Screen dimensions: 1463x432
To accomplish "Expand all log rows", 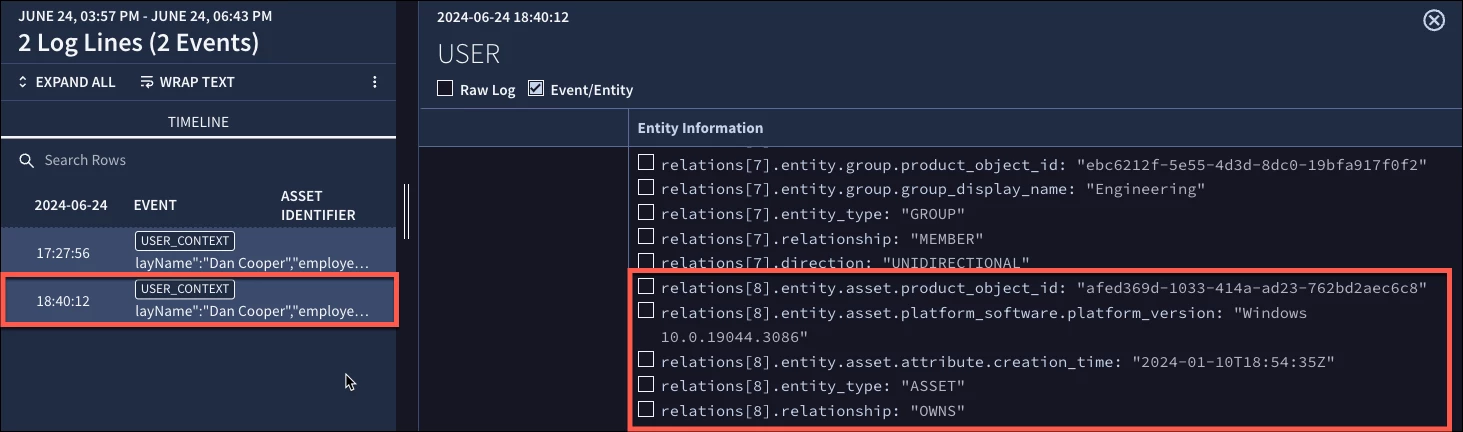I will (x=67, y=82).
